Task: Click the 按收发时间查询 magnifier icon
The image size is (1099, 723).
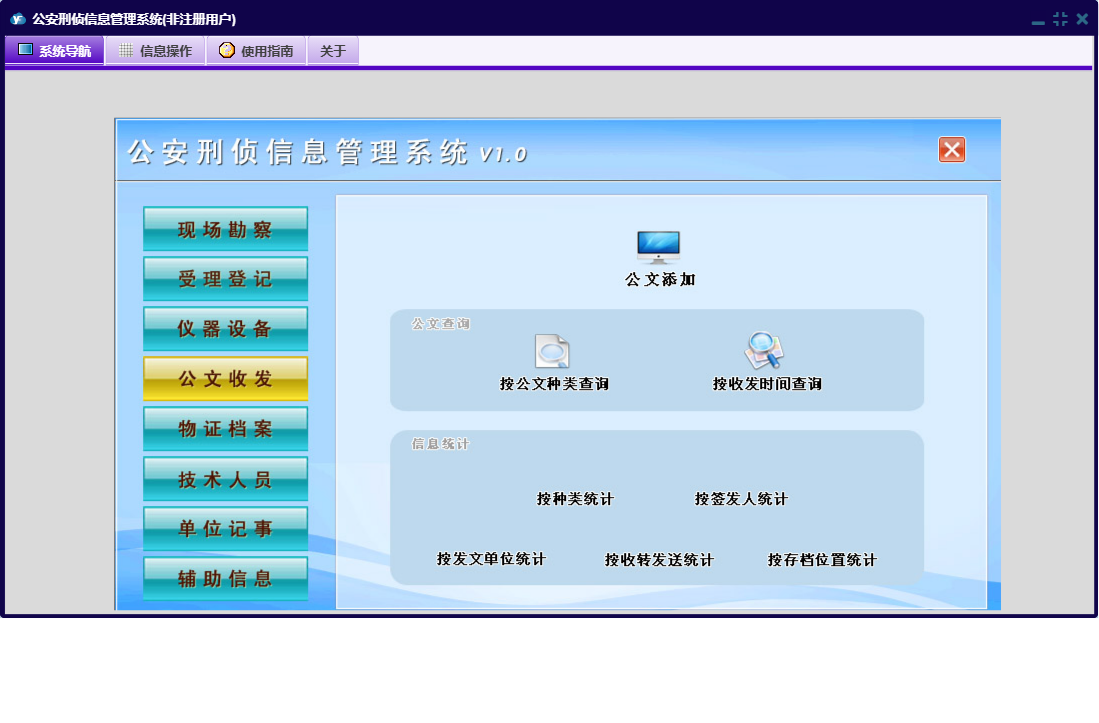Action: click(x=765, y=351)
